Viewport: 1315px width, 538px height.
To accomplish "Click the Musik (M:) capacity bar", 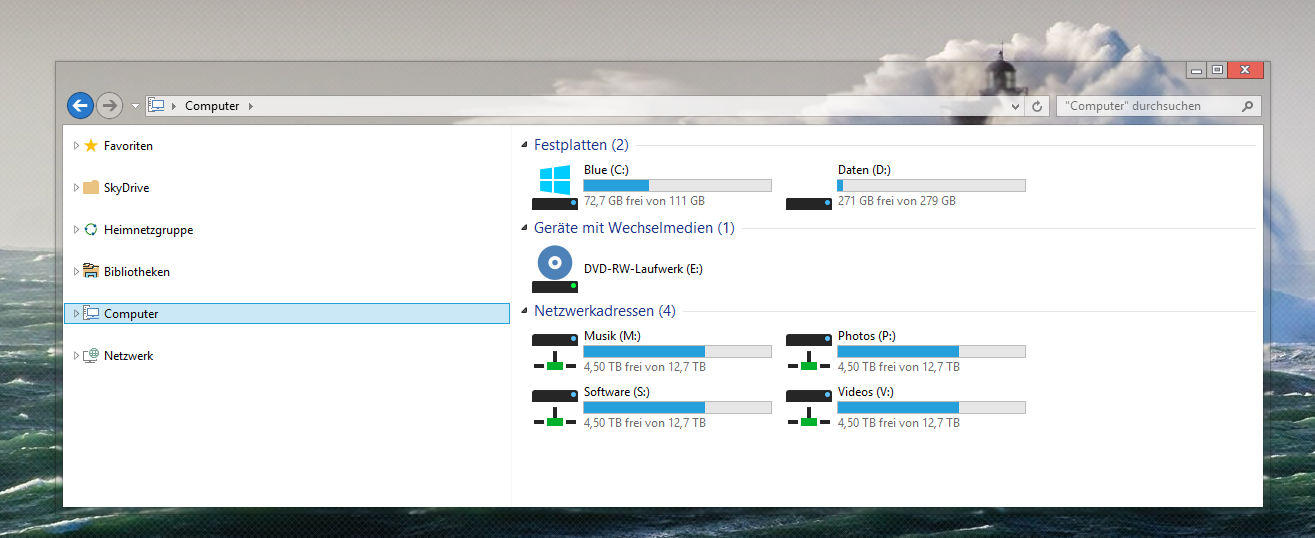I will point(677,351).
